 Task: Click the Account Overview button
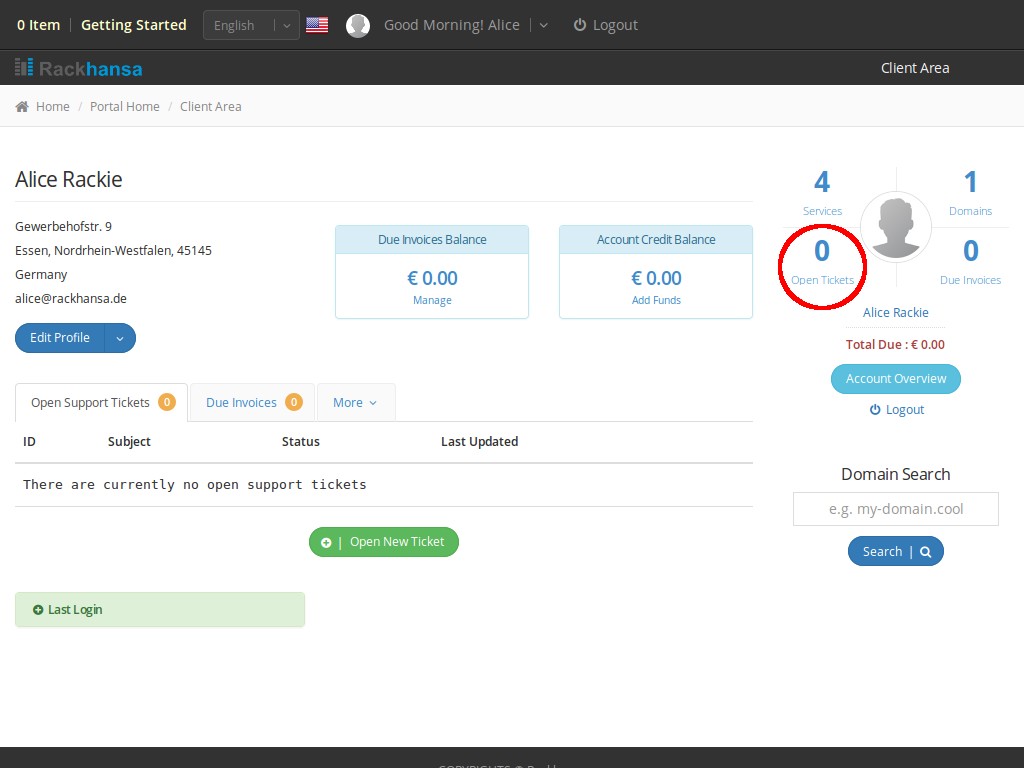(896, 379)
